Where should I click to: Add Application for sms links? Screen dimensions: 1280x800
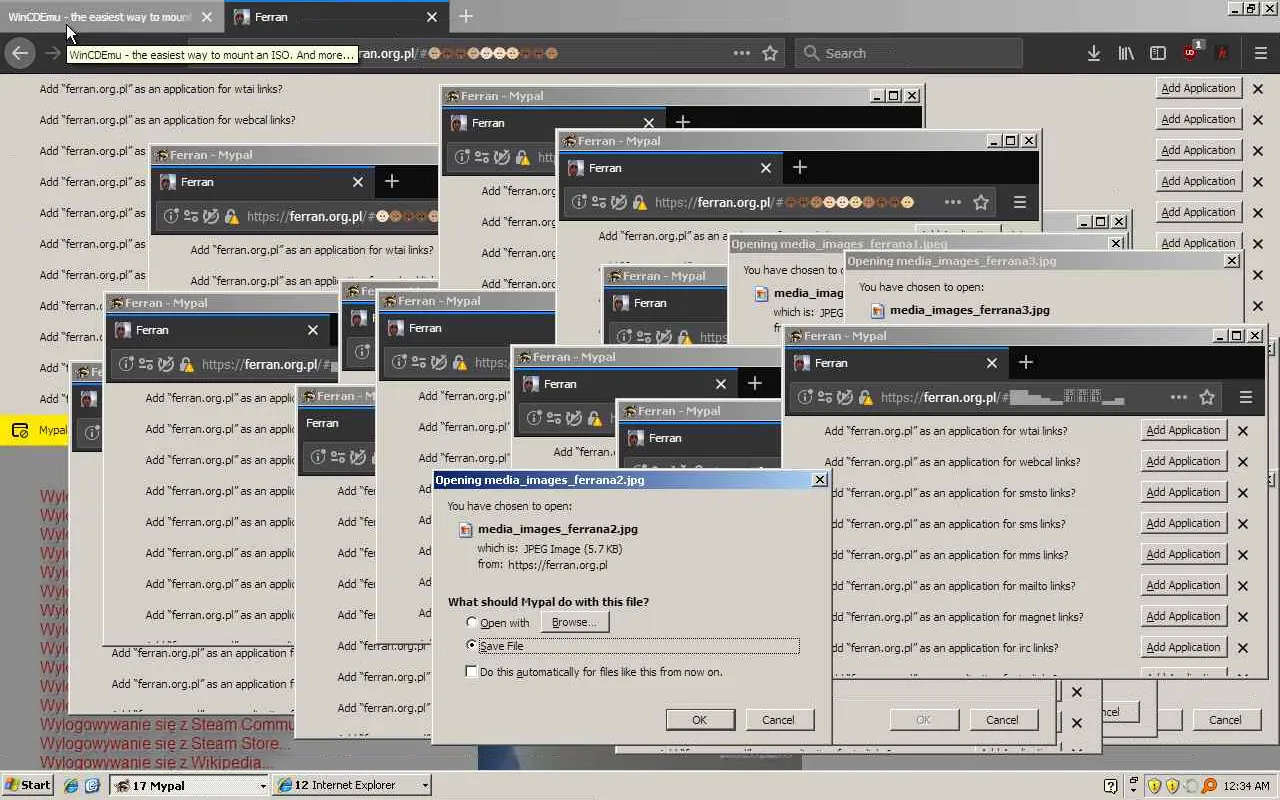click(x=1184, y=523)
